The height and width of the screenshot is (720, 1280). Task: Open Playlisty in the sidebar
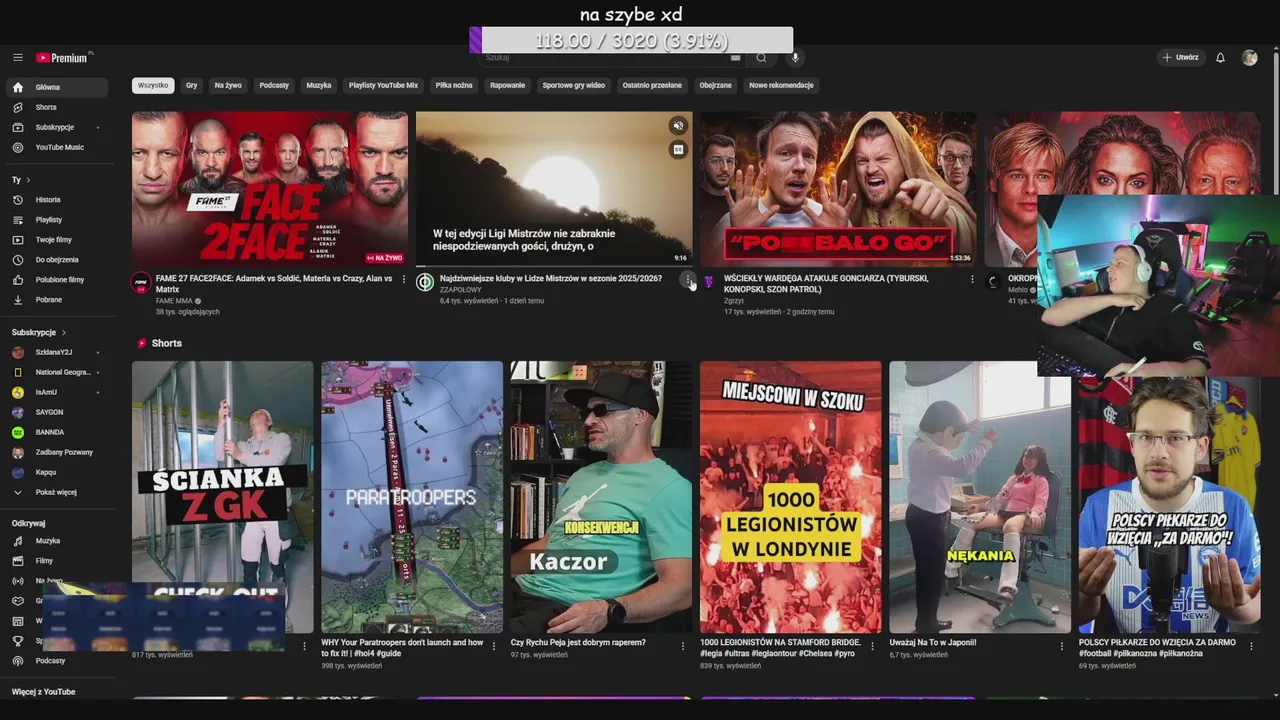(56, 220)
